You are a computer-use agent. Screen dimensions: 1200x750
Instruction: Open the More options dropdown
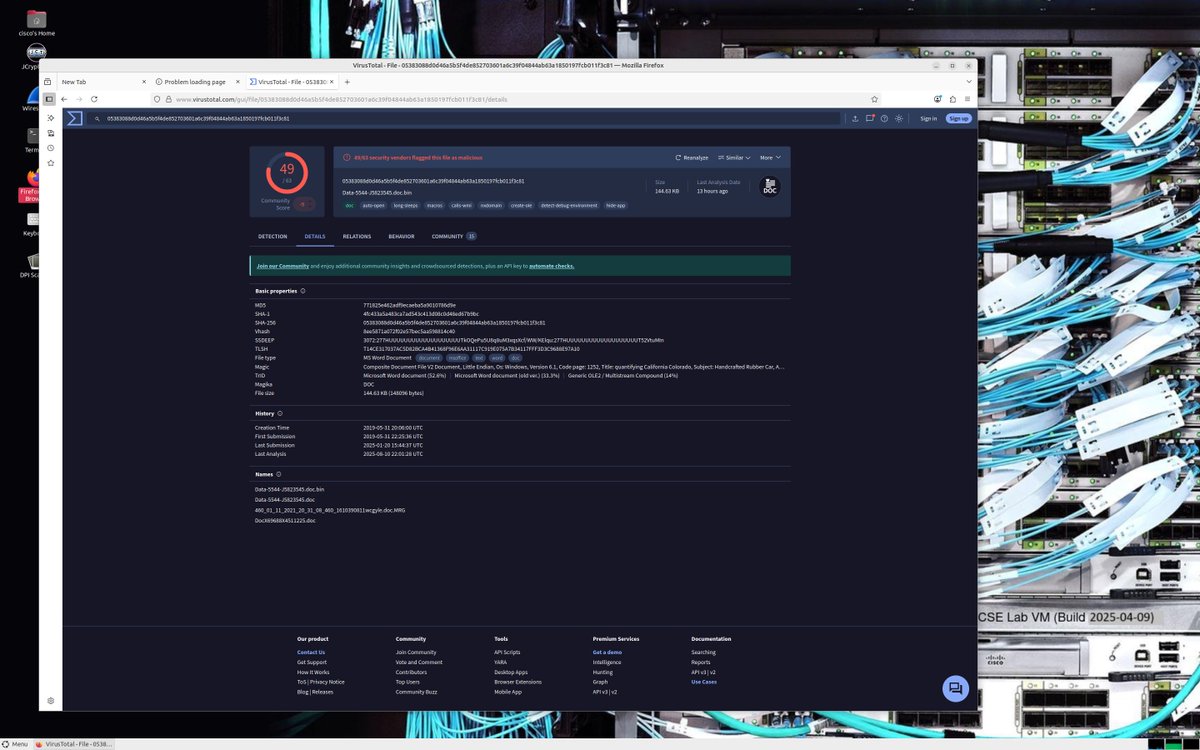(768, 157)
